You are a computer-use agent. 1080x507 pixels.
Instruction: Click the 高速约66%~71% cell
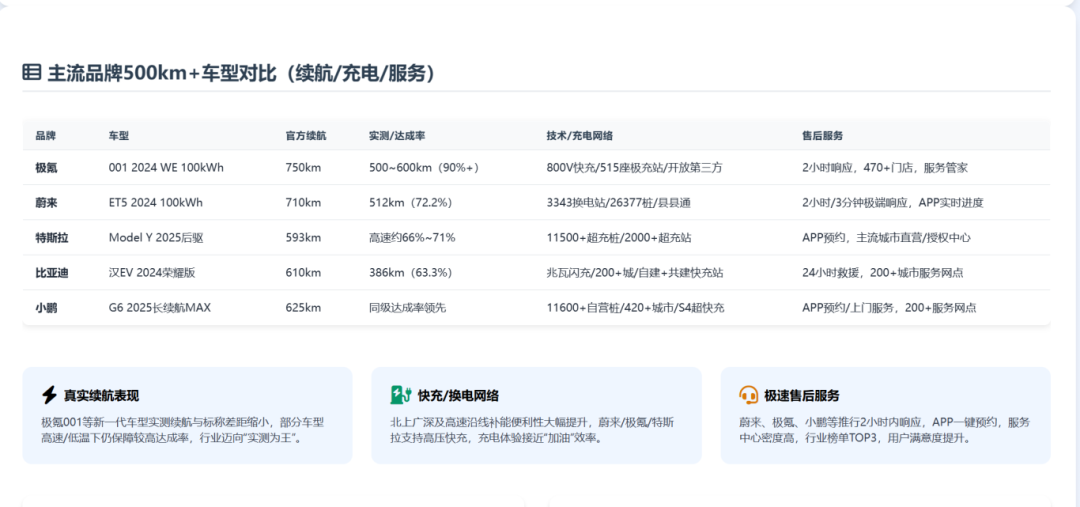tap(412, 238)
